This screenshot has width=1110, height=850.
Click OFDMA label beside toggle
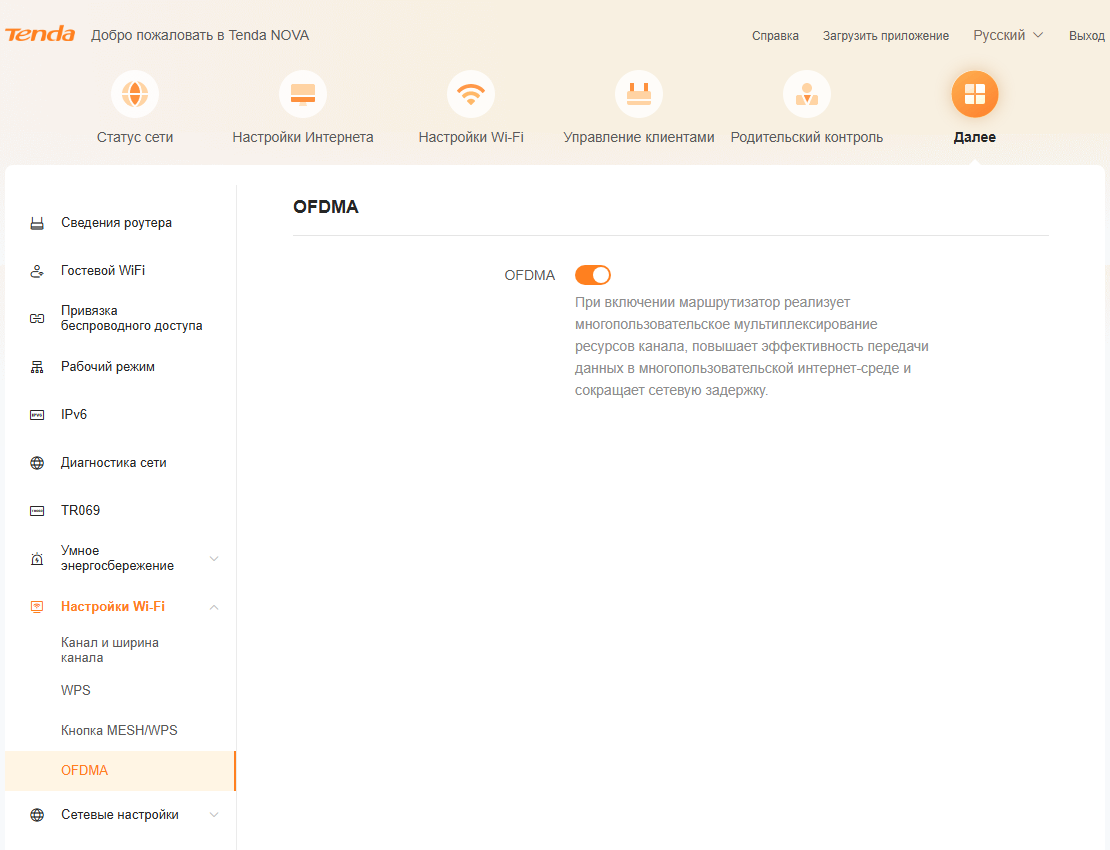(x=530, y=275)
